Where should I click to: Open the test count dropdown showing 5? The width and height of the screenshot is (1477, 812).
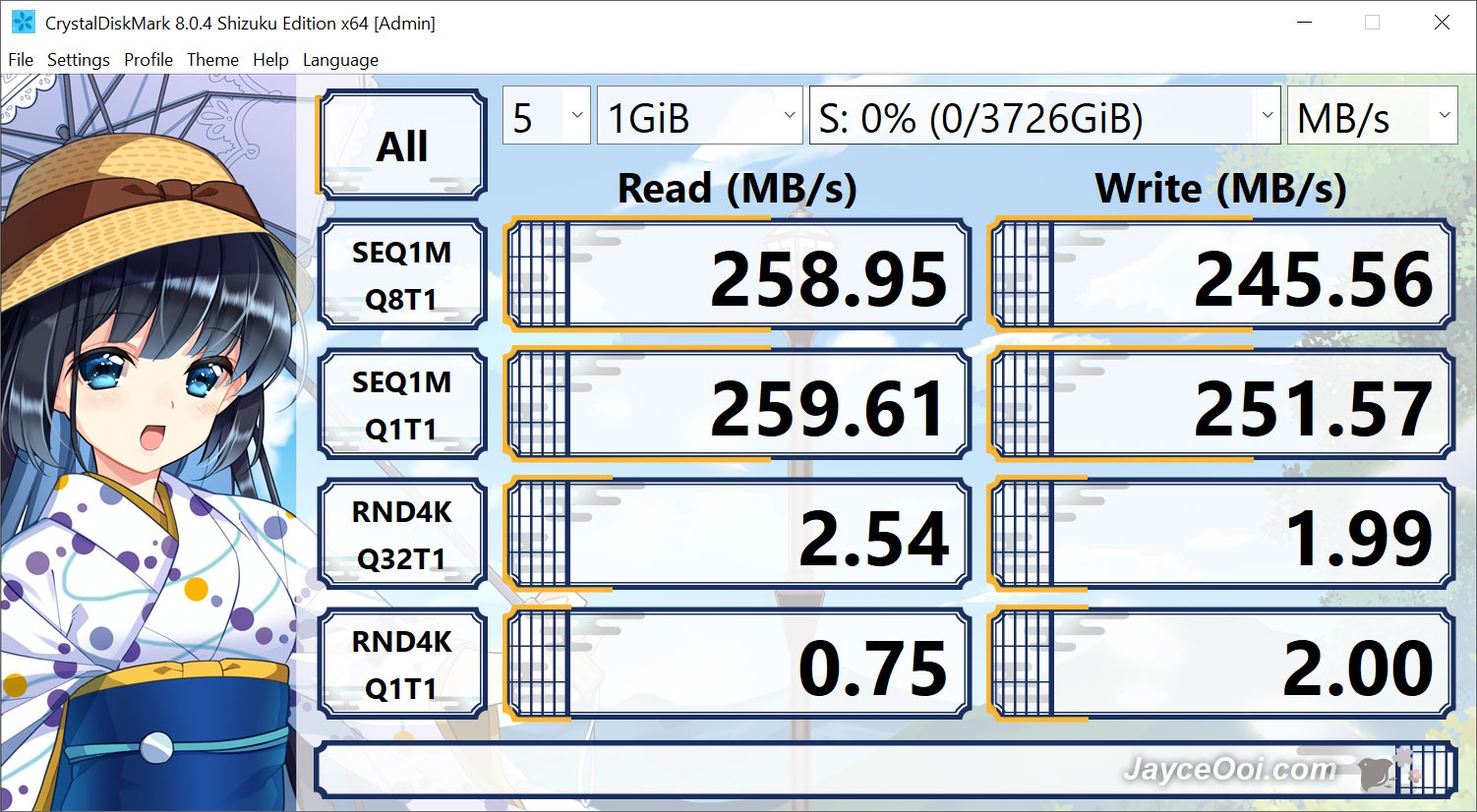pos(547,116)
